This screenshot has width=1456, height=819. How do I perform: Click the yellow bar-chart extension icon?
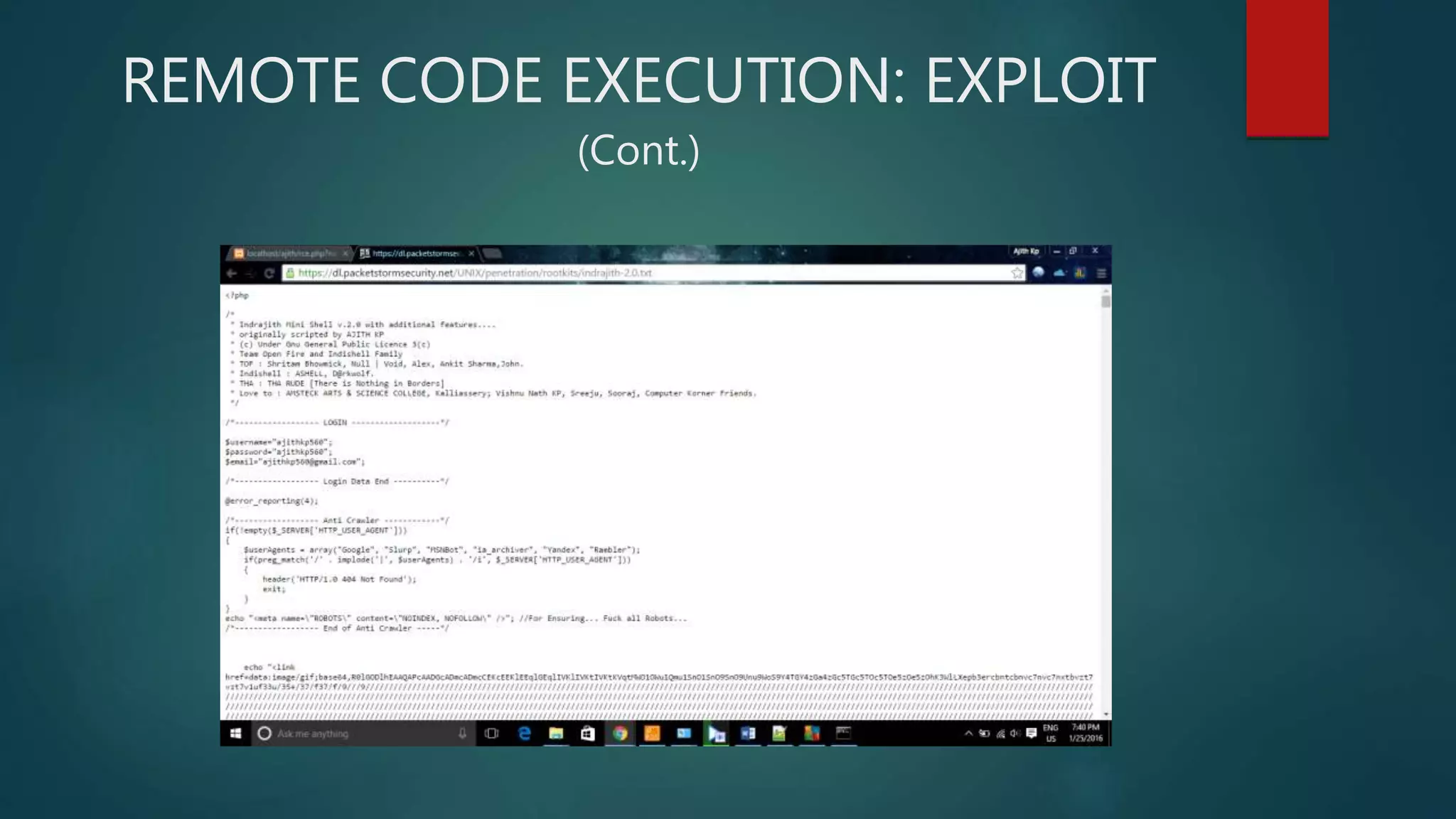[x=1080, y=272]
